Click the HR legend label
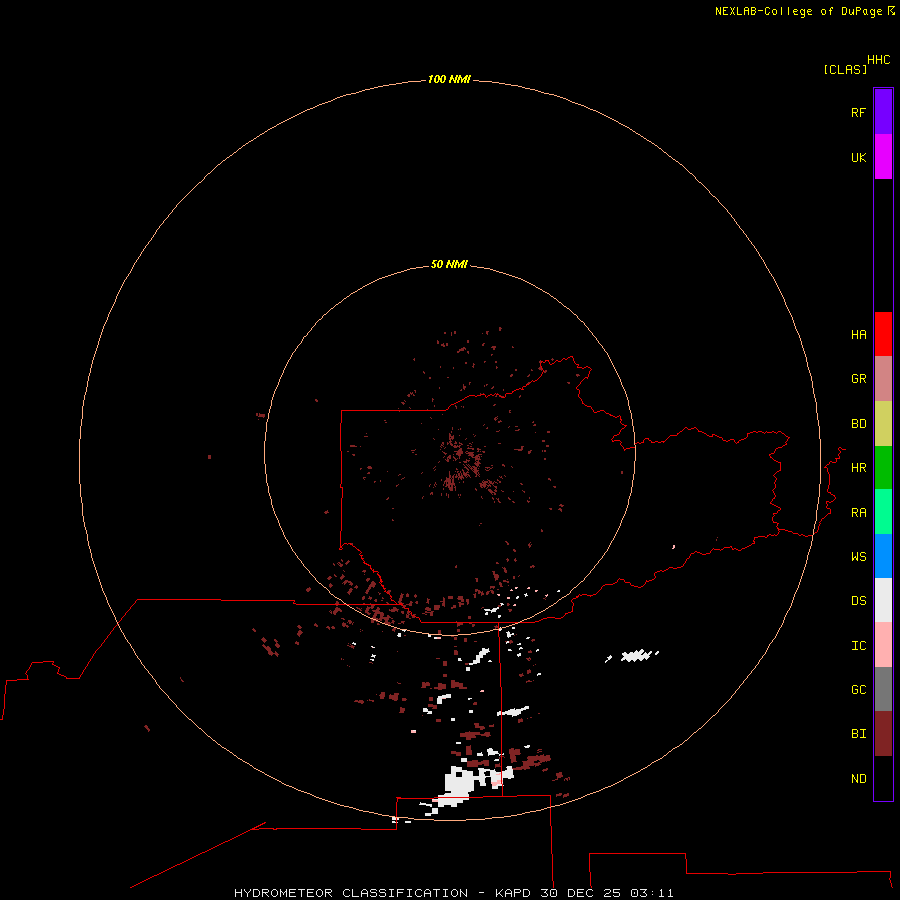Viewport: 900px width, 900px height. [x=858, y=468]
